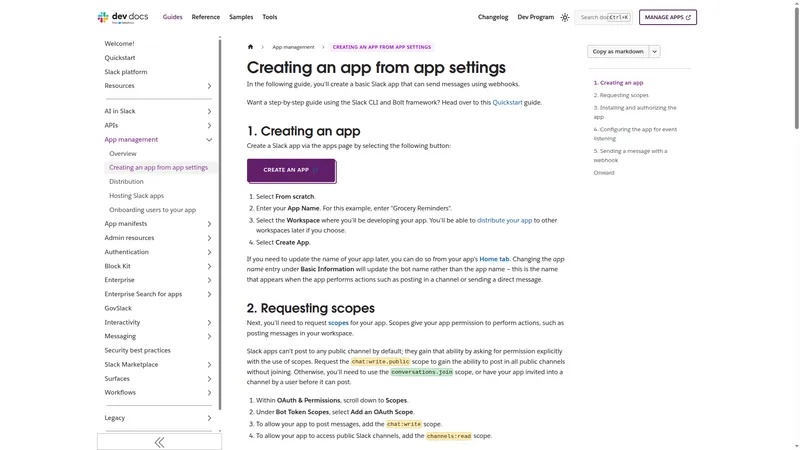Viewport: 800px width, 450px height.
Task: Jump to 1. Creating an app in TOC
Action: [618, 83]
